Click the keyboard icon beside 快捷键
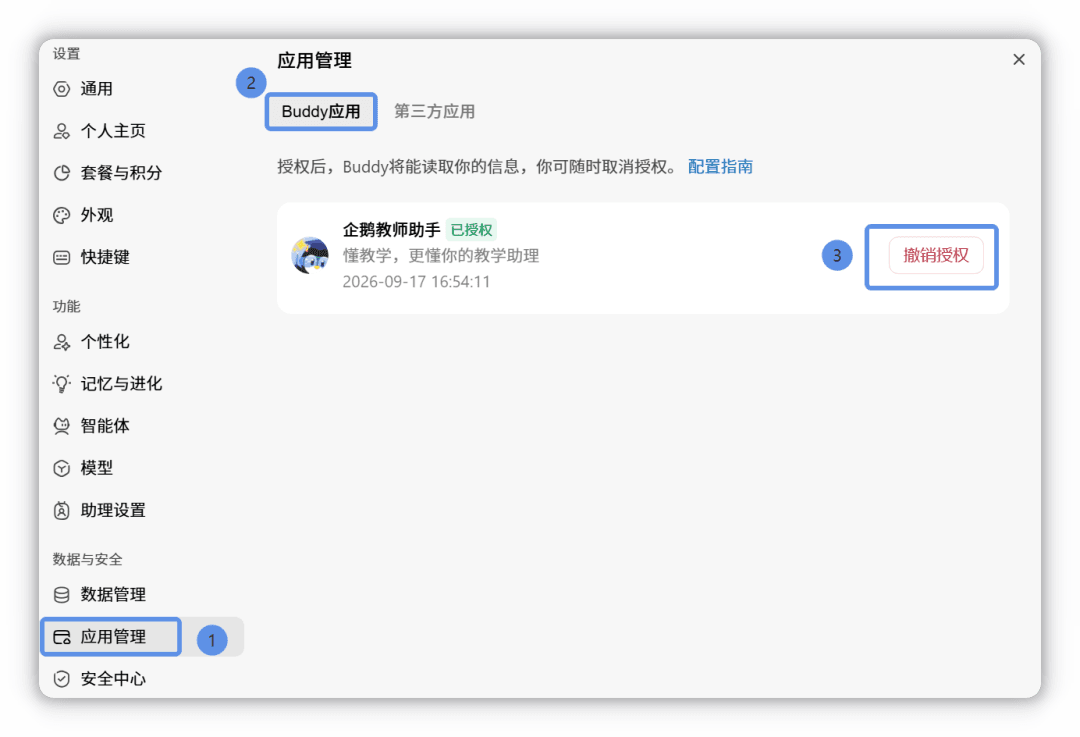The height and width of the screenshot is (737, 1080). [61, 258]
